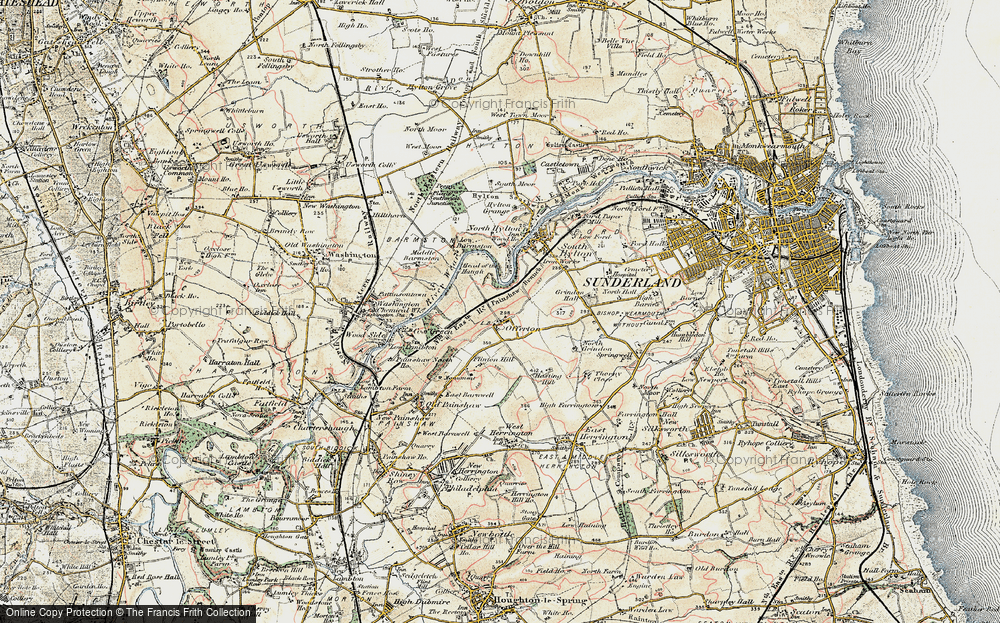Select the West Herrington label
Screen dimensions: 1000x623
point(510,429)
